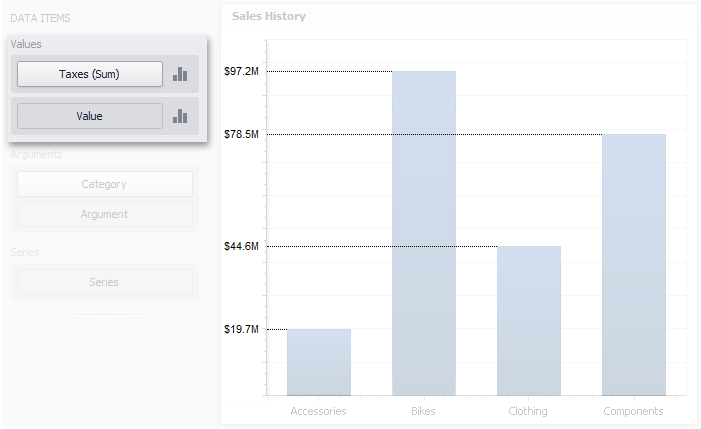Click the Accessories axis label
The image size is (701, 429).
pyautogui.click(x=318, y=411)
